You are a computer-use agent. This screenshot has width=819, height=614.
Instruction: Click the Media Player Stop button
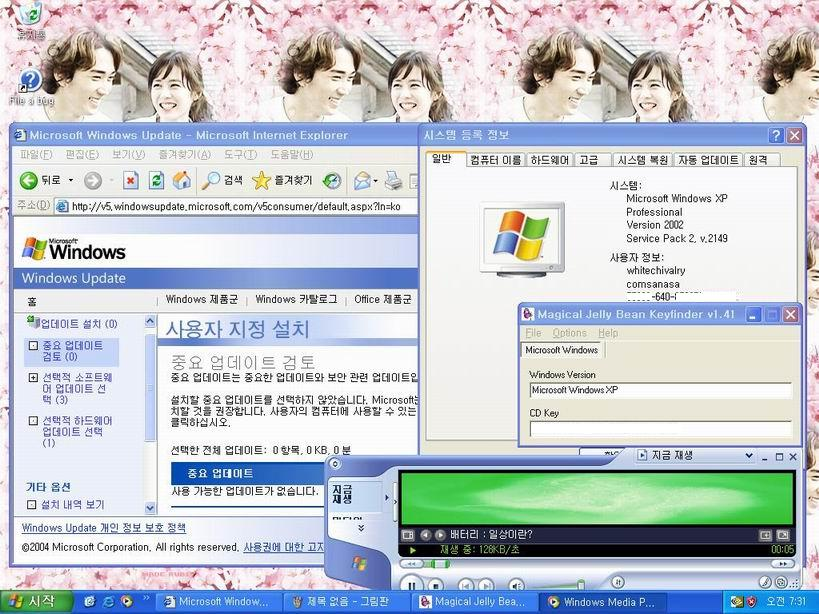point(435,585)
